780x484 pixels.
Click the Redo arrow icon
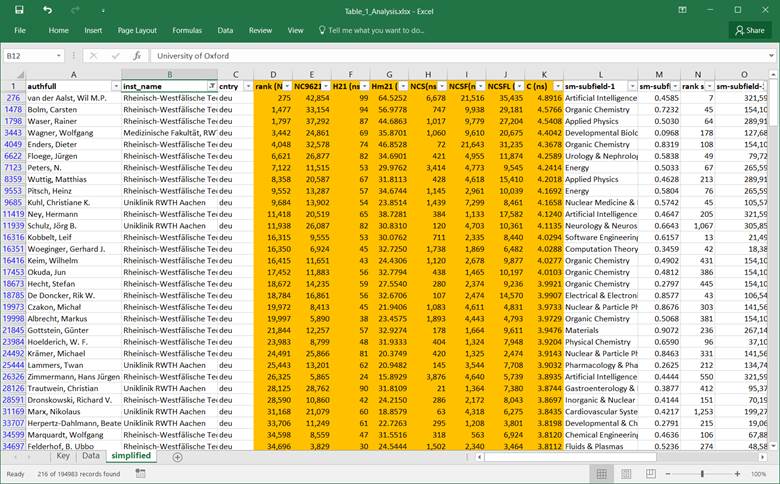coord(75,10)
